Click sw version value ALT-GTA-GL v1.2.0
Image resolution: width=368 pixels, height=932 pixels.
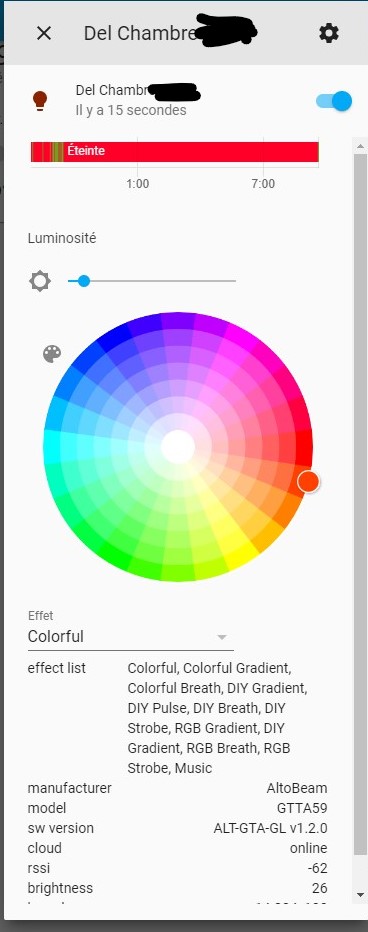(x=271, y=828)
